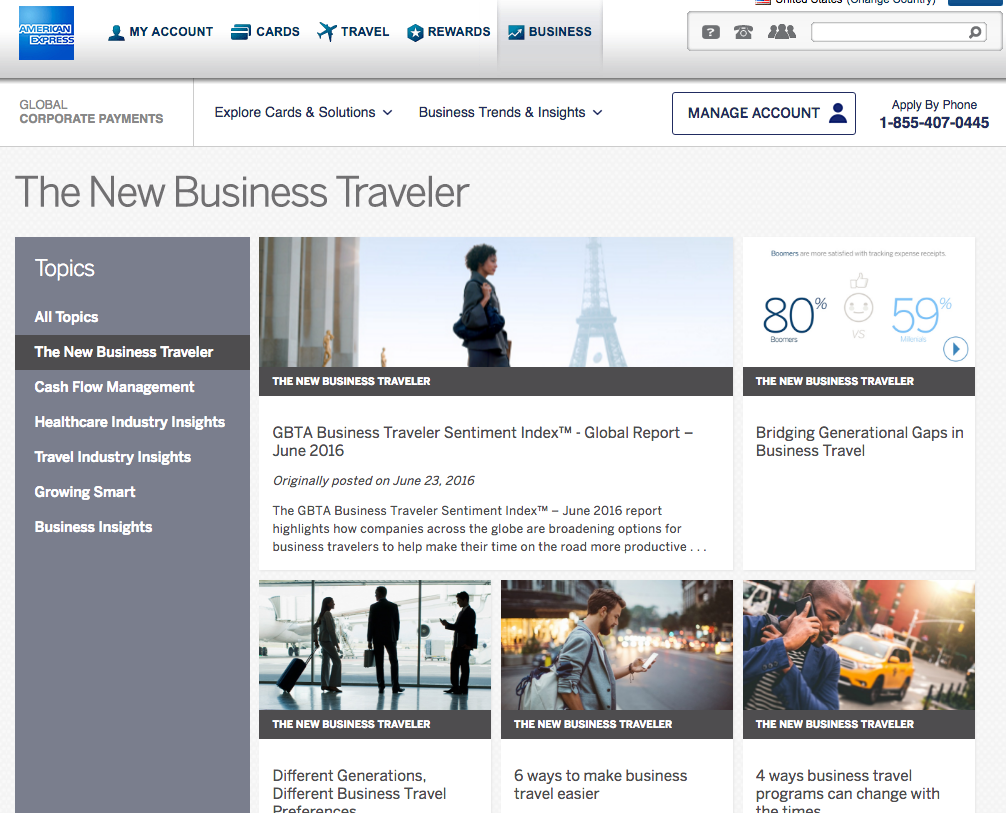The image size is (1006, 813).
Task: Select Cash Flow Management topic
Action: coord(114,387)
